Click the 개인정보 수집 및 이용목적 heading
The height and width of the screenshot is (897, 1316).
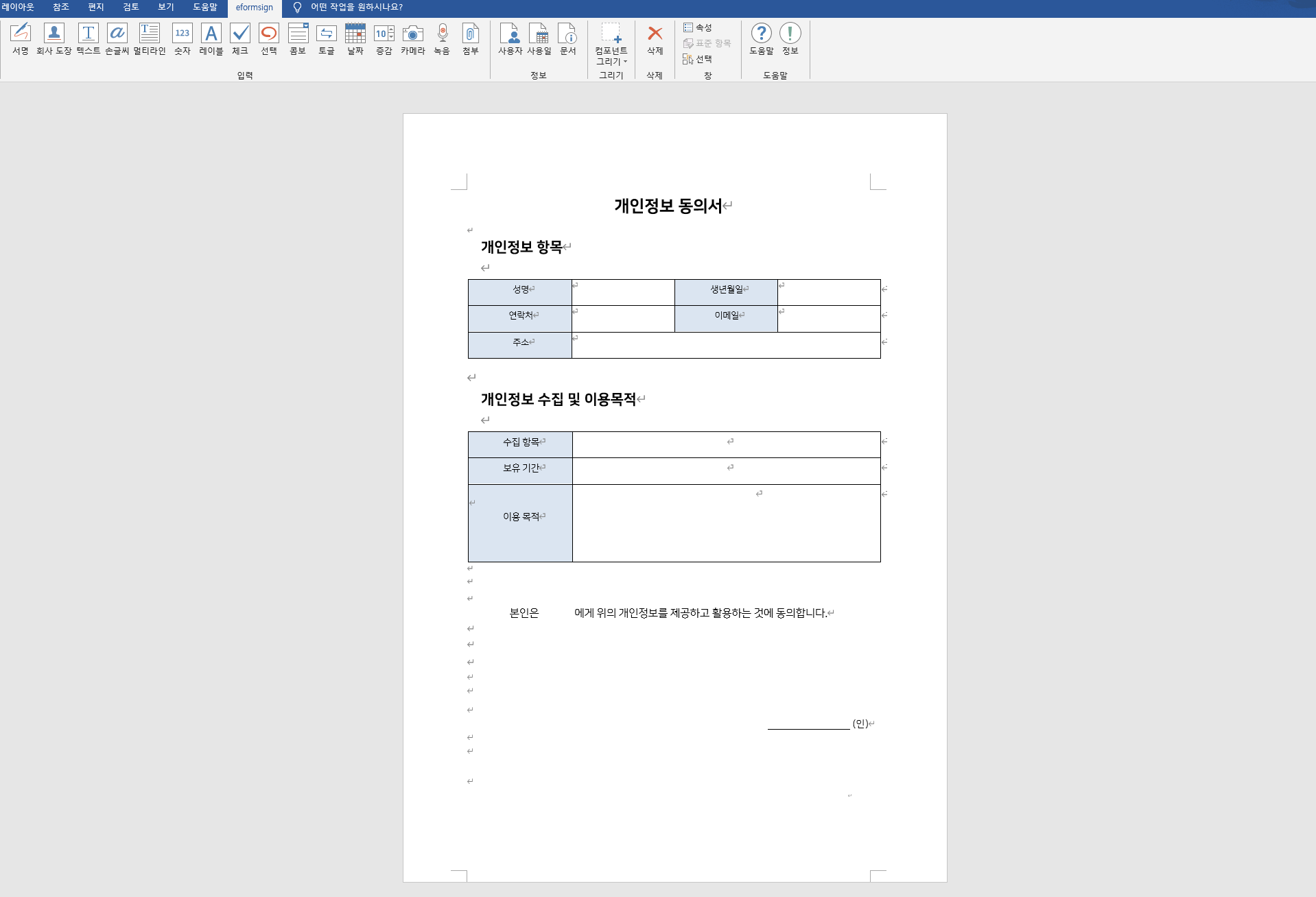(x=559, y=399)
